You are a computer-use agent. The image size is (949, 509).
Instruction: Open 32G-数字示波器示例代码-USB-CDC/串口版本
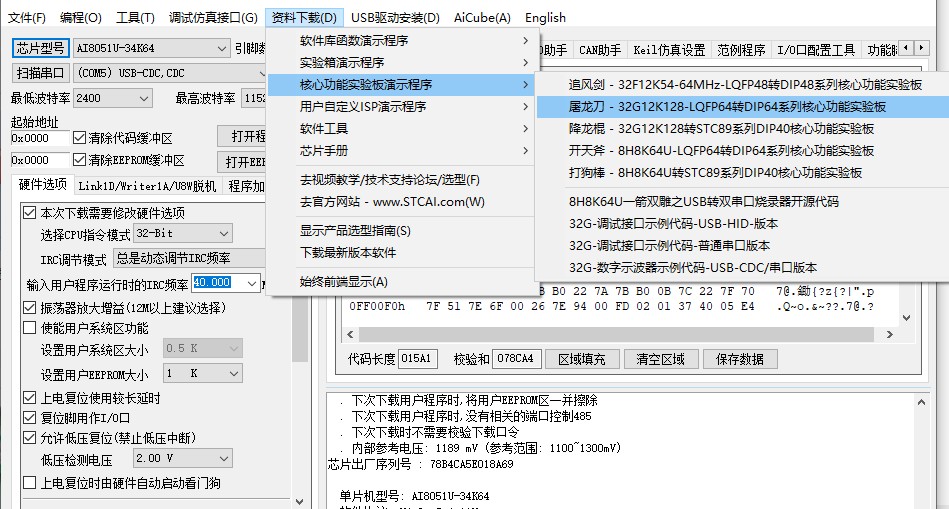(743, 268)
